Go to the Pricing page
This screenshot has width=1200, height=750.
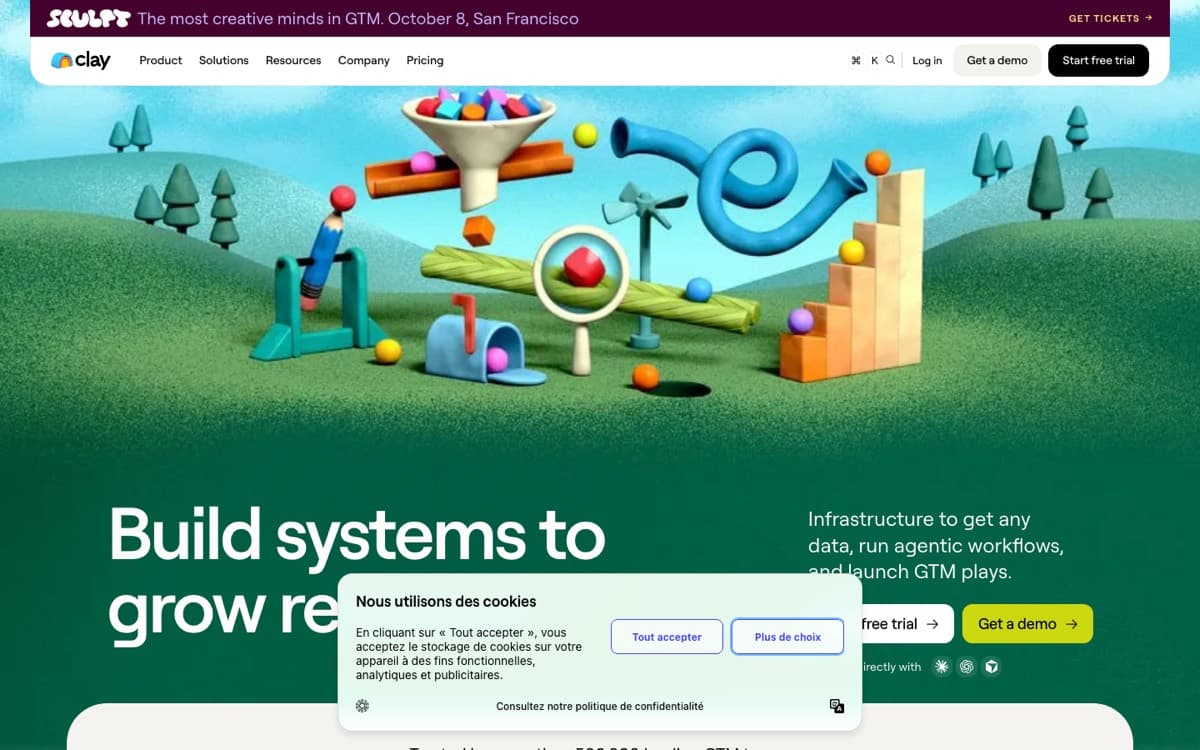[425, 60]
